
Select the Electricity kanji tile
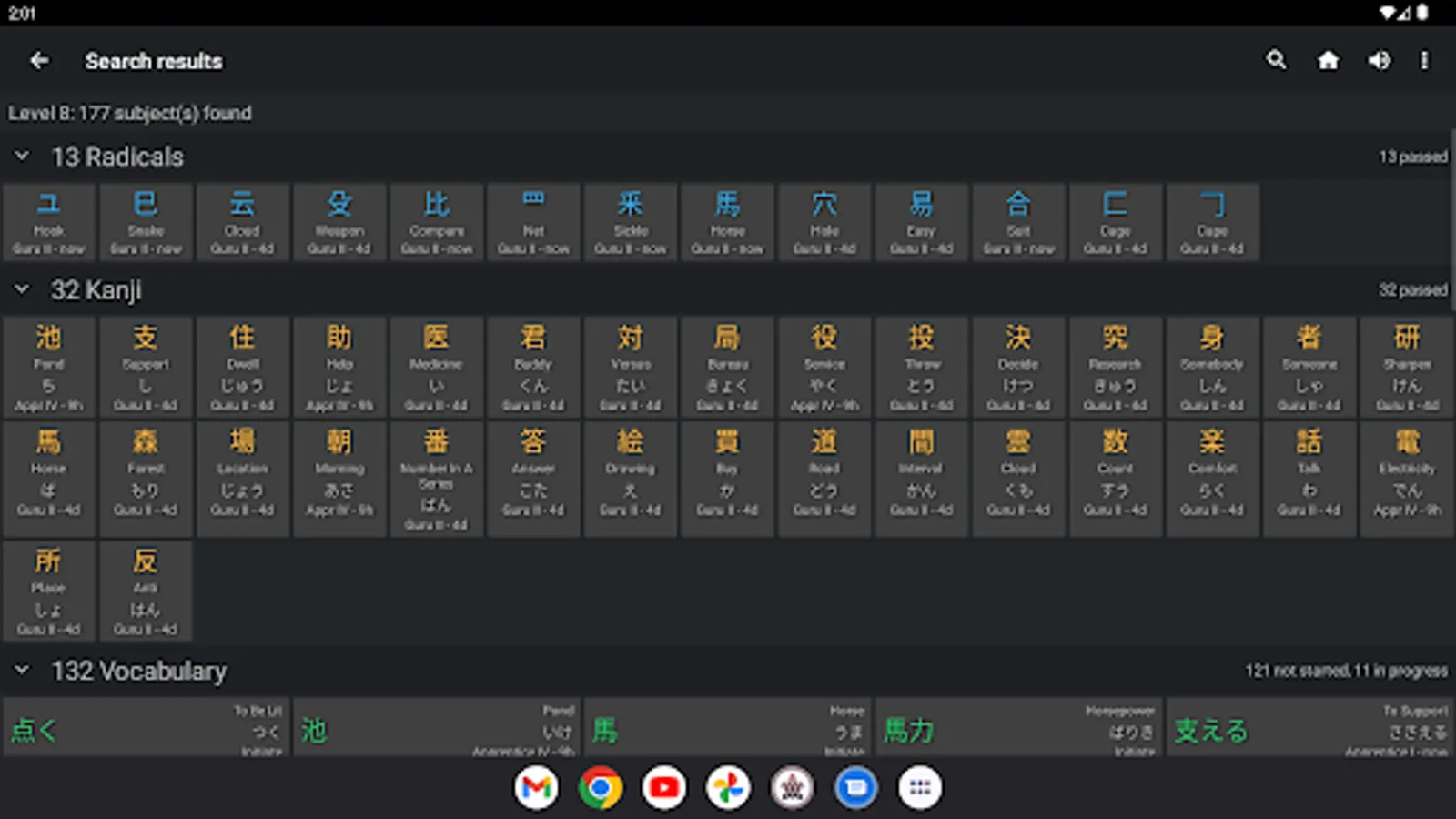(x=1407, y=473)
